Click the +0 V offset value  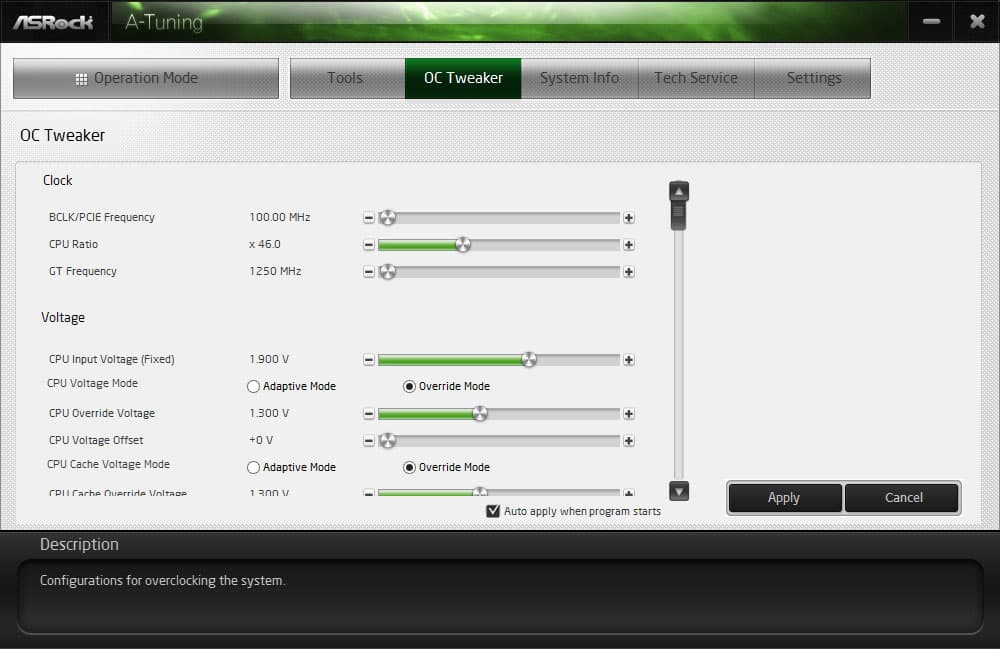pyautogui.click(x=261, y=441)
